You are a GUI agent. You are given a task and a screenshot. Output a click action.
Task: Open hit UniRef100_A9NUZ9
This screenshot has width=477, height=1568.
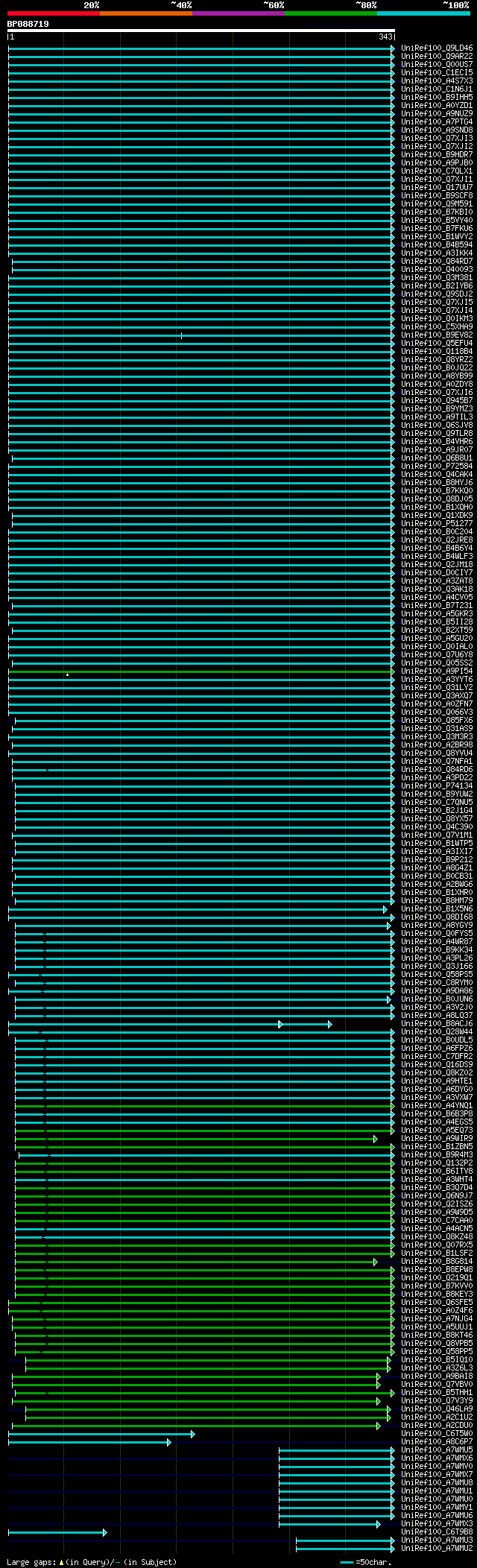(x=437, y=113)
